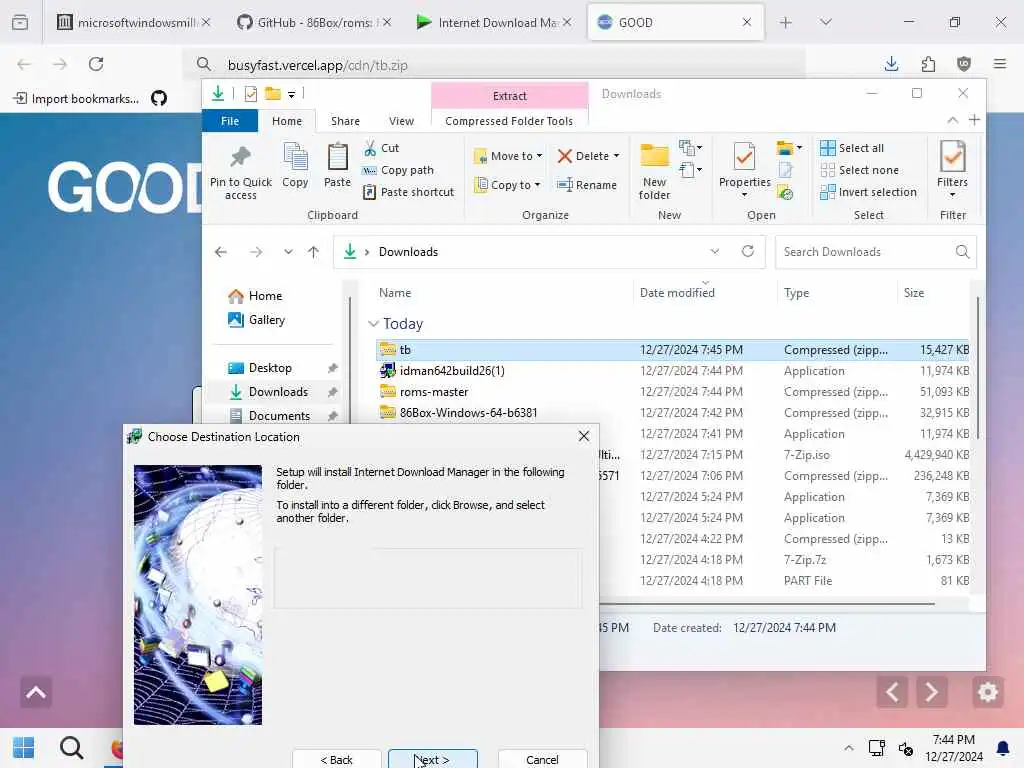Click Pin to Quick access icon
1024x768 pixels.
coord(240,157)
